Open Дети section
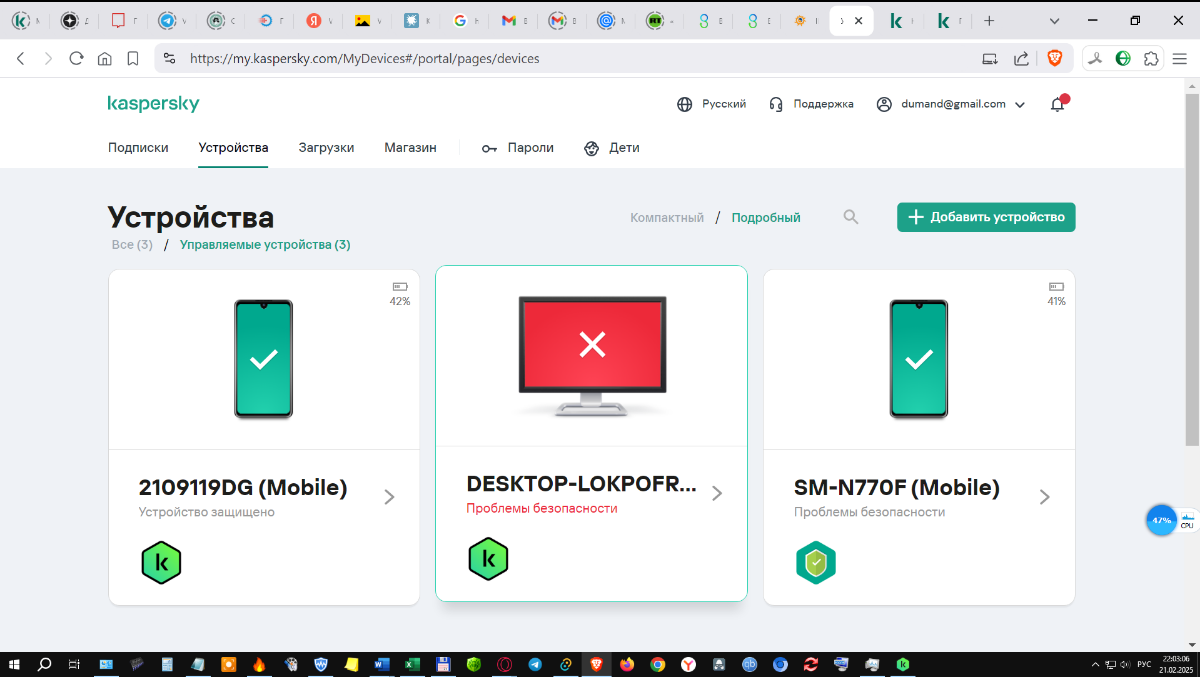 [612, 147]
